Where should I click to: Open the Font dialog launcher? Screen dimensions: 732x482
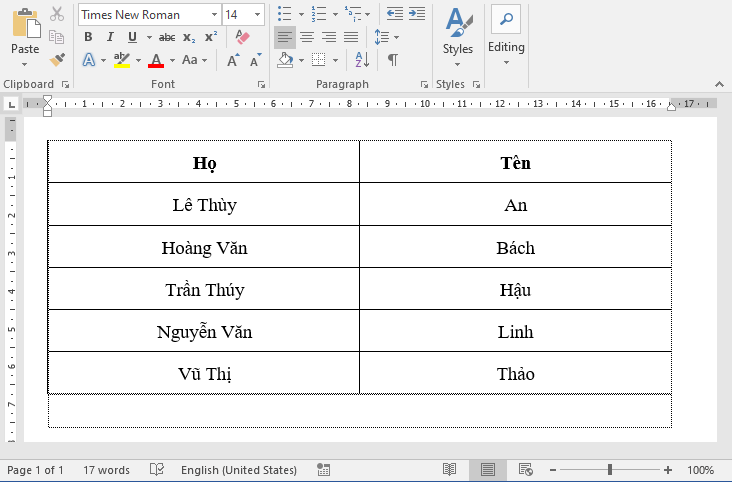point(261,85)
